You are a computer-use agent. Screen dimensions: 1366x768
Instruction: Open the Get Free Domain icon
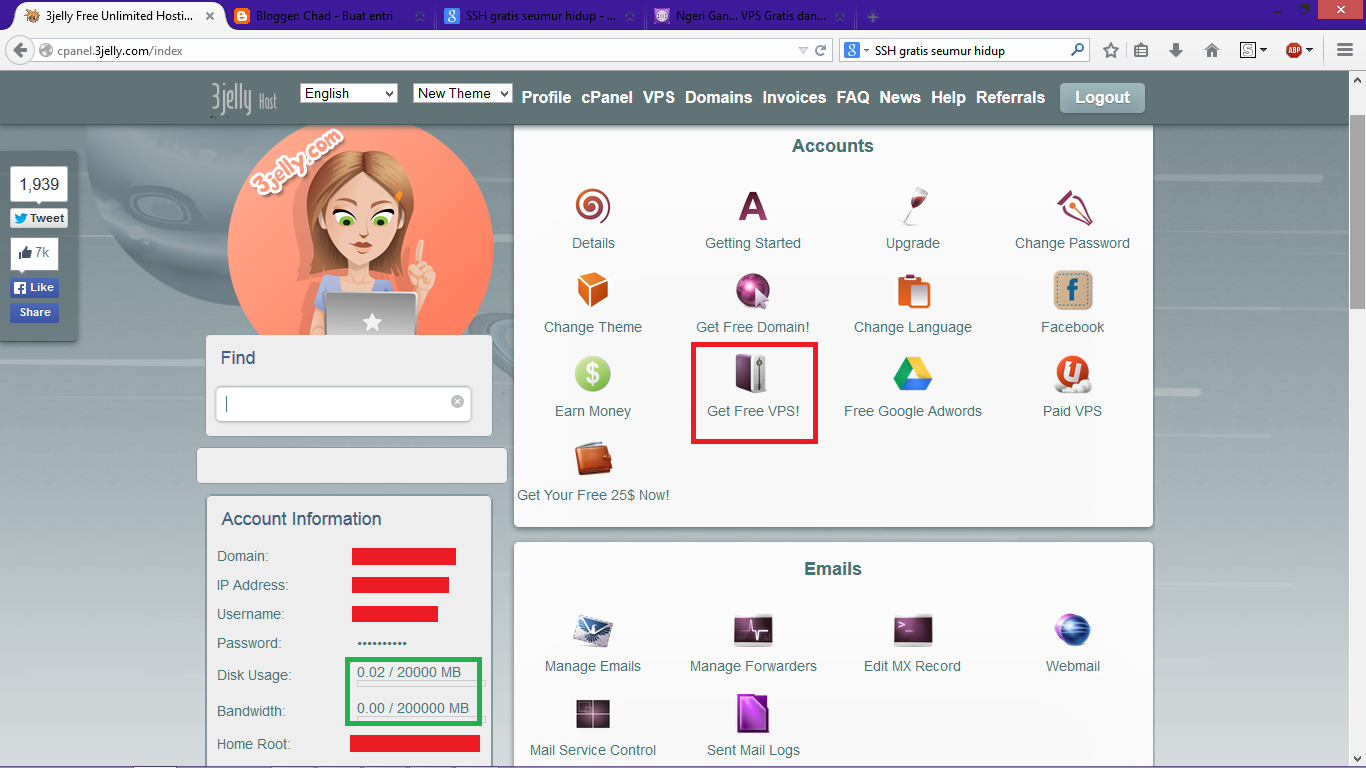(x=753, y=291)
